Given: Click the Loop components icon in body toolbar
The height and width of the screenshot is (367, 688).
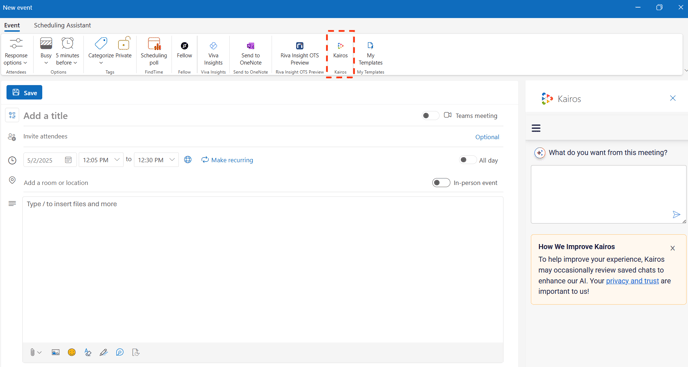Looking at the screenshot, I should 120,352.
